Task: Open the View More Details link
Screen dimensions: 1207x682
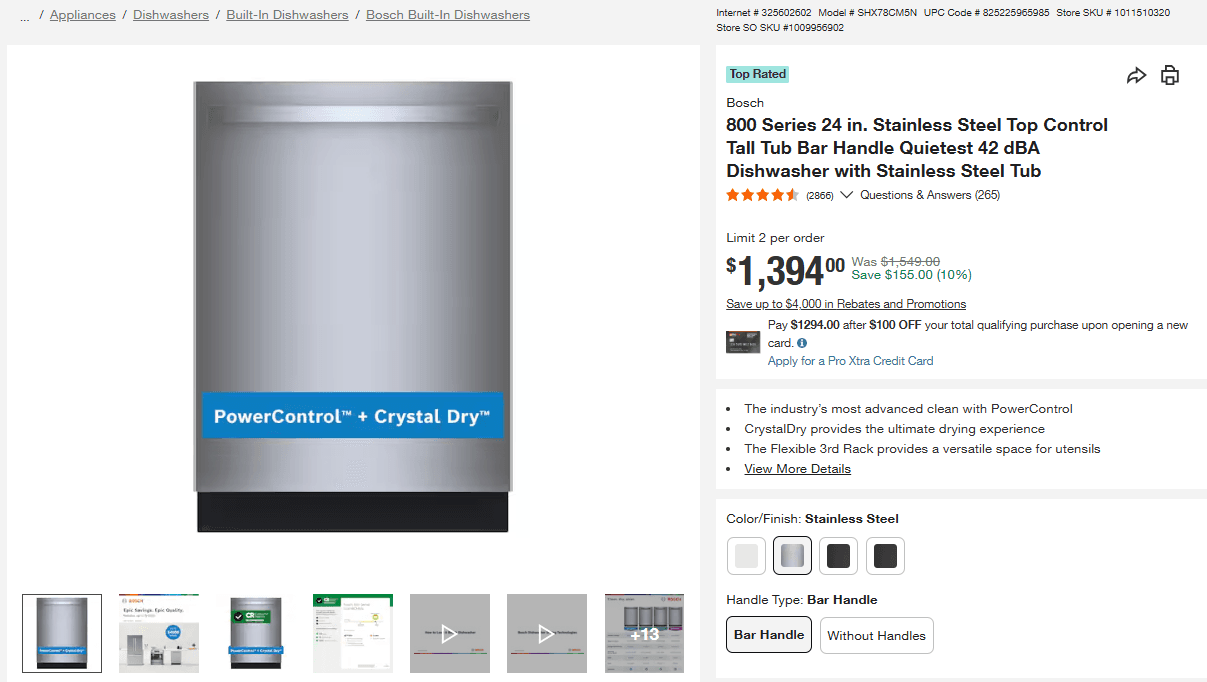Action: pyautogui.click(x=797, y=469)
